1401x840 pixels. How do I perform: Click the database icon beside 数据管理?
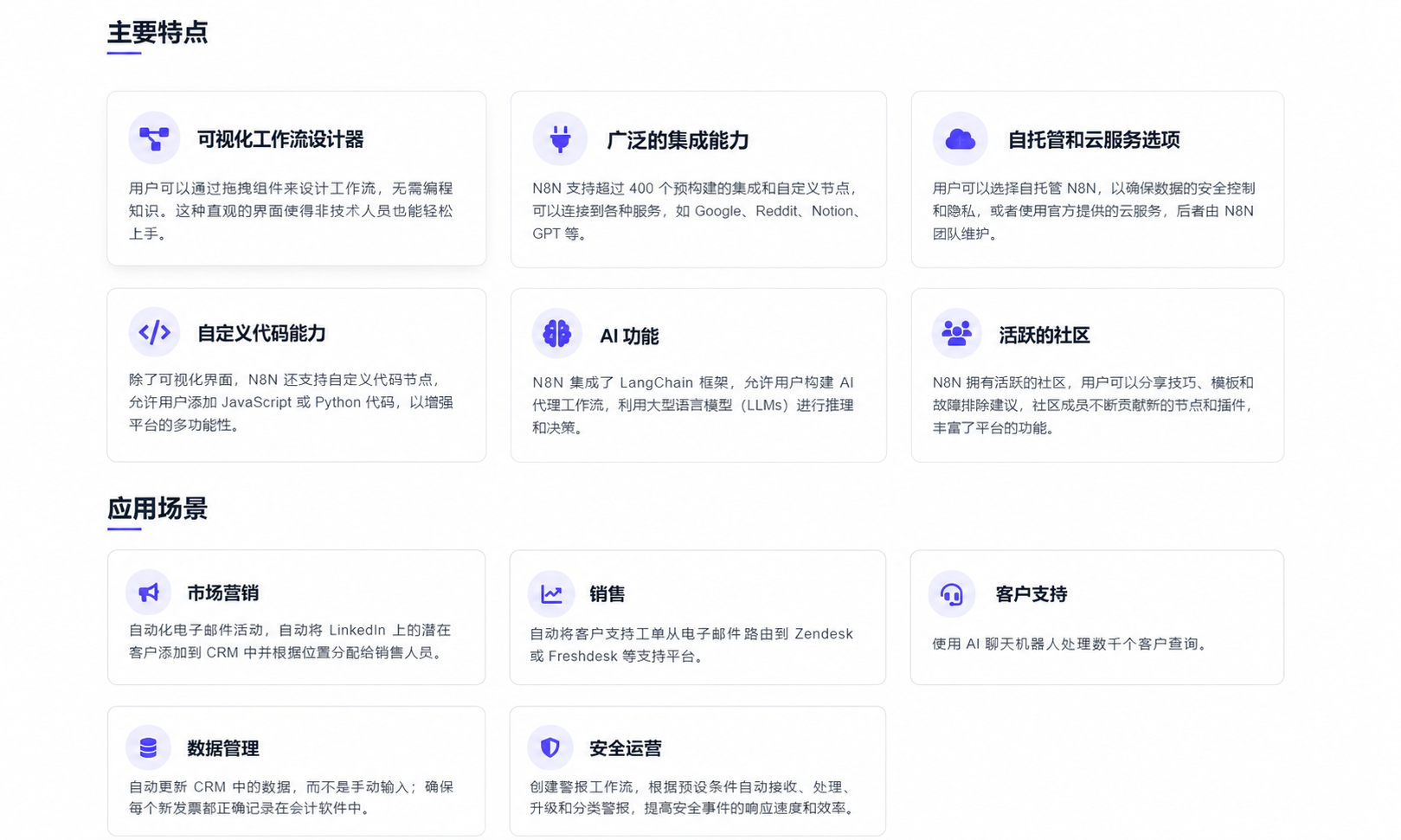point(148,748)
